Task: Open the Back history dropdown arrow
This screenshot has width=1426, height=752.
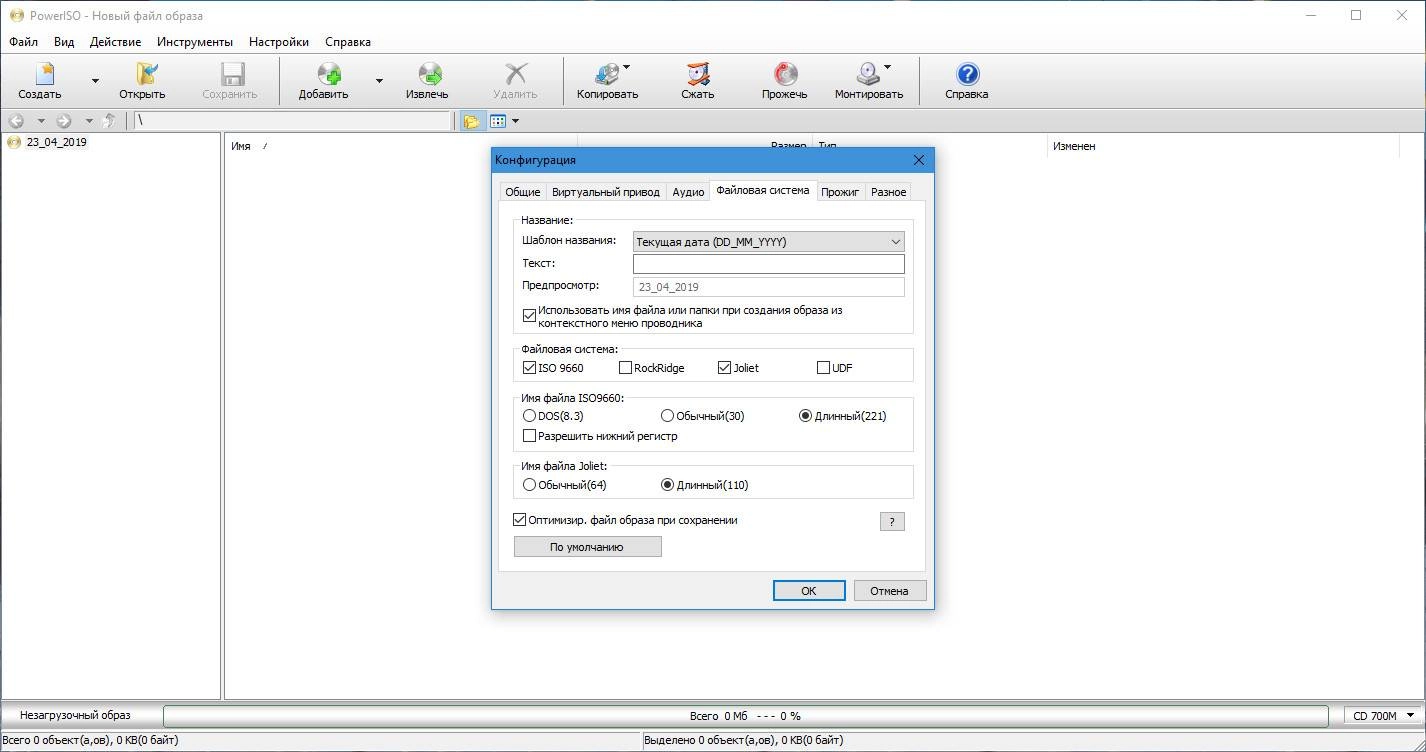Action: [41, 121]
